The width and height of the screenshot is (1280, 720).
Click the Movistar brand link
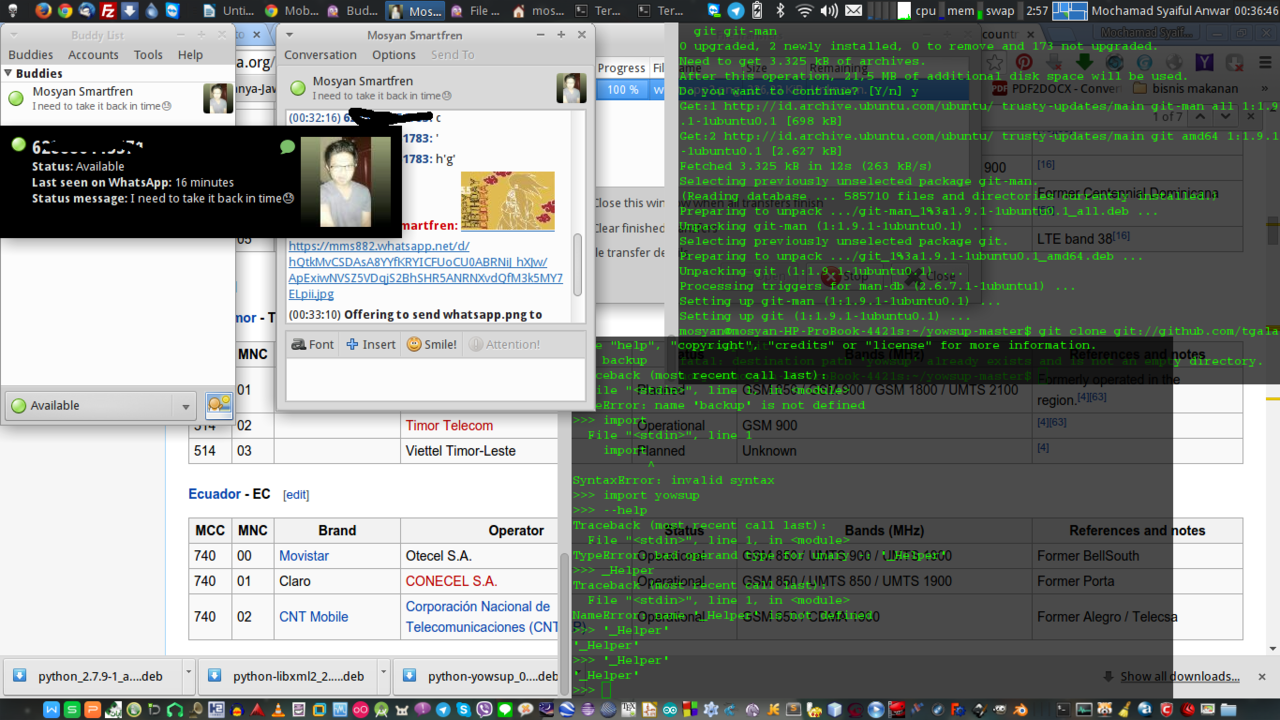304,555
